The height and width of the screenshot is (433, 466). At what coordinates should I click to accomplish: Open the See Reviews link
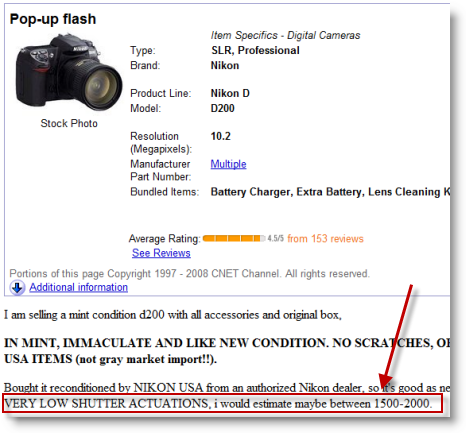click(x=161, y=253)
